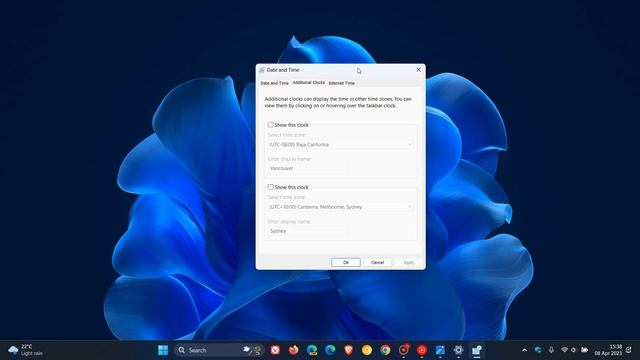Click the active Date and Time taskbar icon
This screenshot has width=640, height=360.
tap(477, 350)
